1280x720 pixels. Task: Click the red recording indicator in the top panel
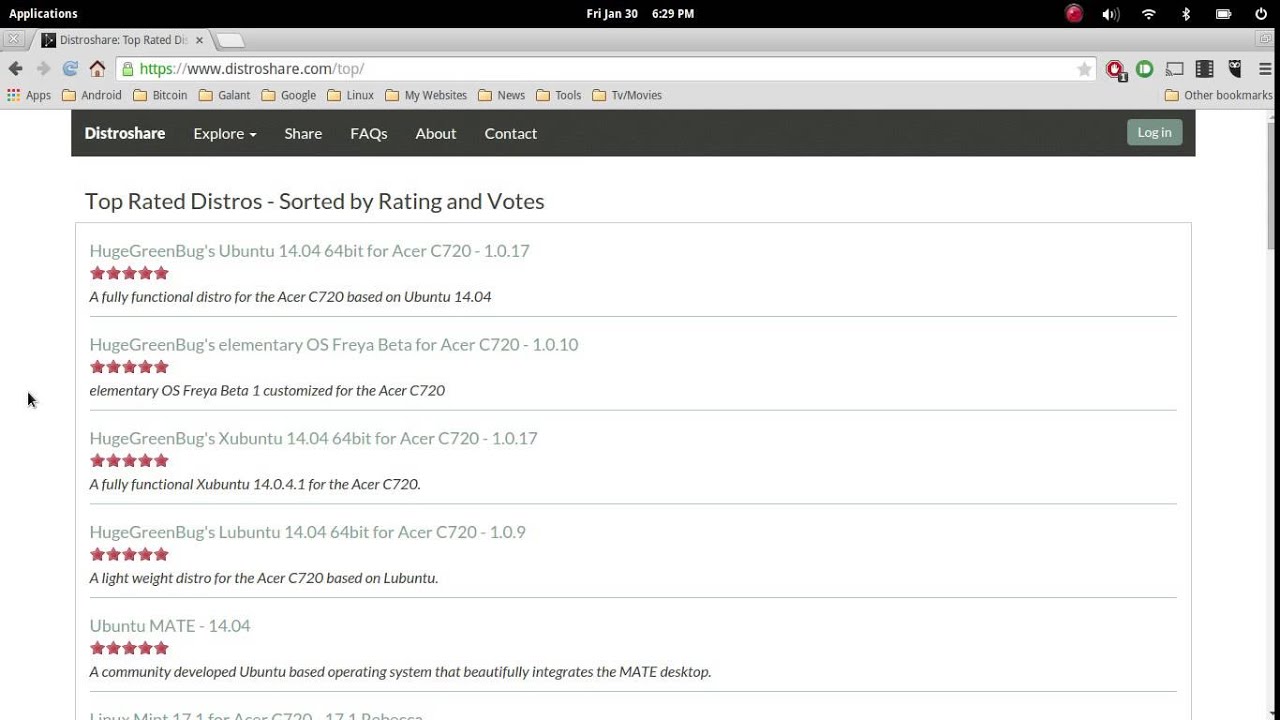click(1074, 14)
